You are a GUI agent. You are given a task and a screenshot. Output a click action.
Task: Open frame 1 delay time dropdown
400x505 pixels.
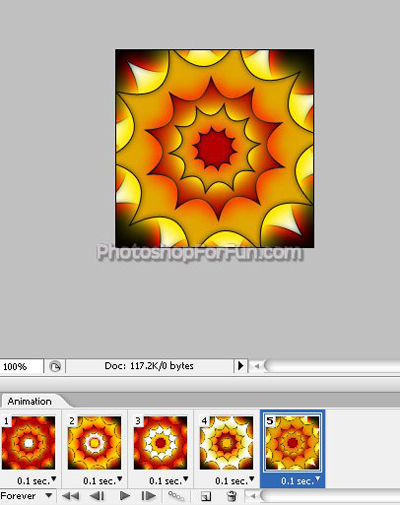click(37, 481)
